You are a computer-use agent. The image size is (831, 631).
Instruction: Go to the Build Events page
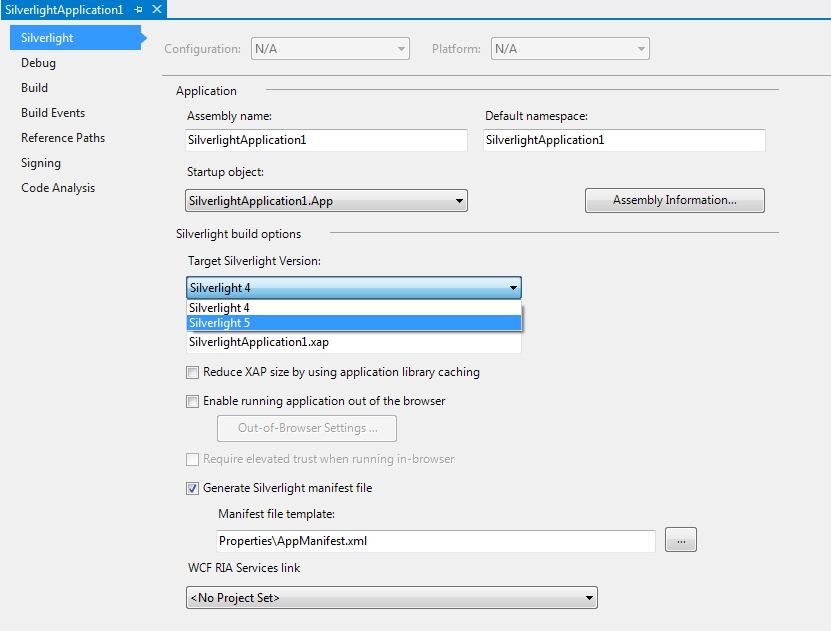pos(53,113)
